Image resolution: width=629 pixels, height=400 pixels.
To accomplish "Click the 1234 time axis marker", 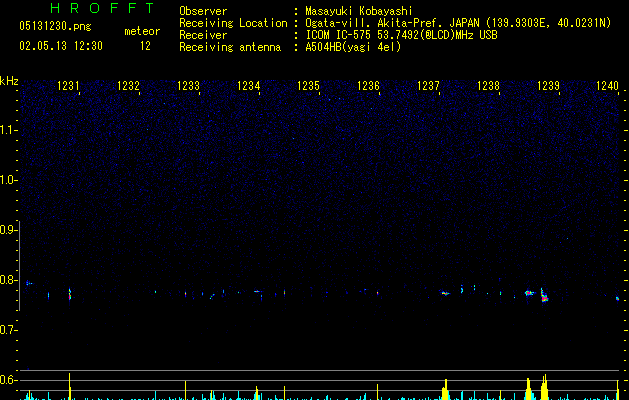I will click(248, 85).
